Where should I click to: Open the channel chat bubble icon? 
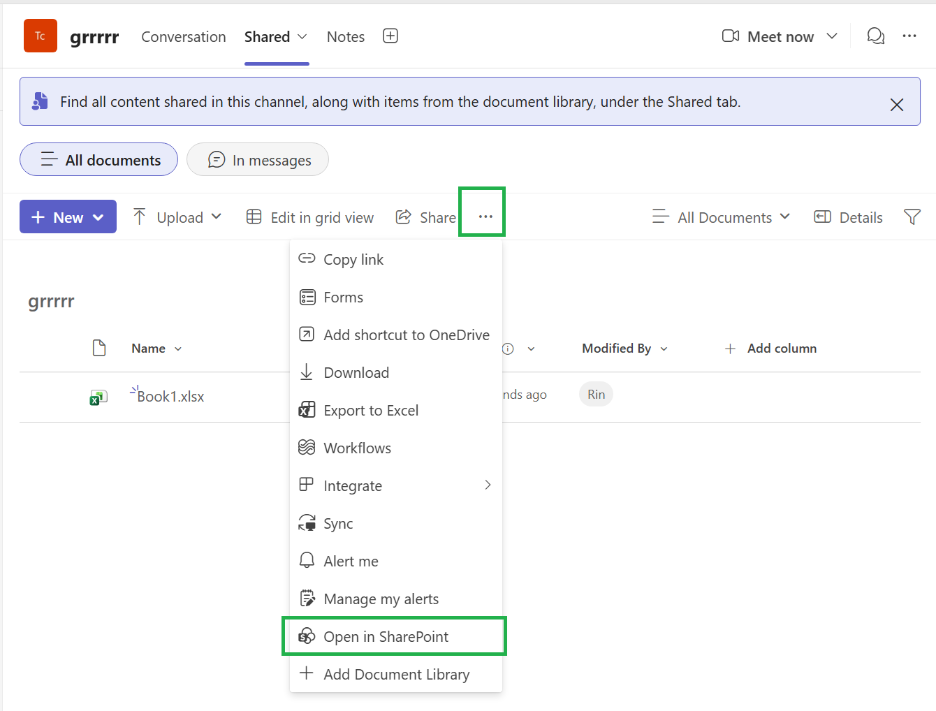click(x=875, y=36)
